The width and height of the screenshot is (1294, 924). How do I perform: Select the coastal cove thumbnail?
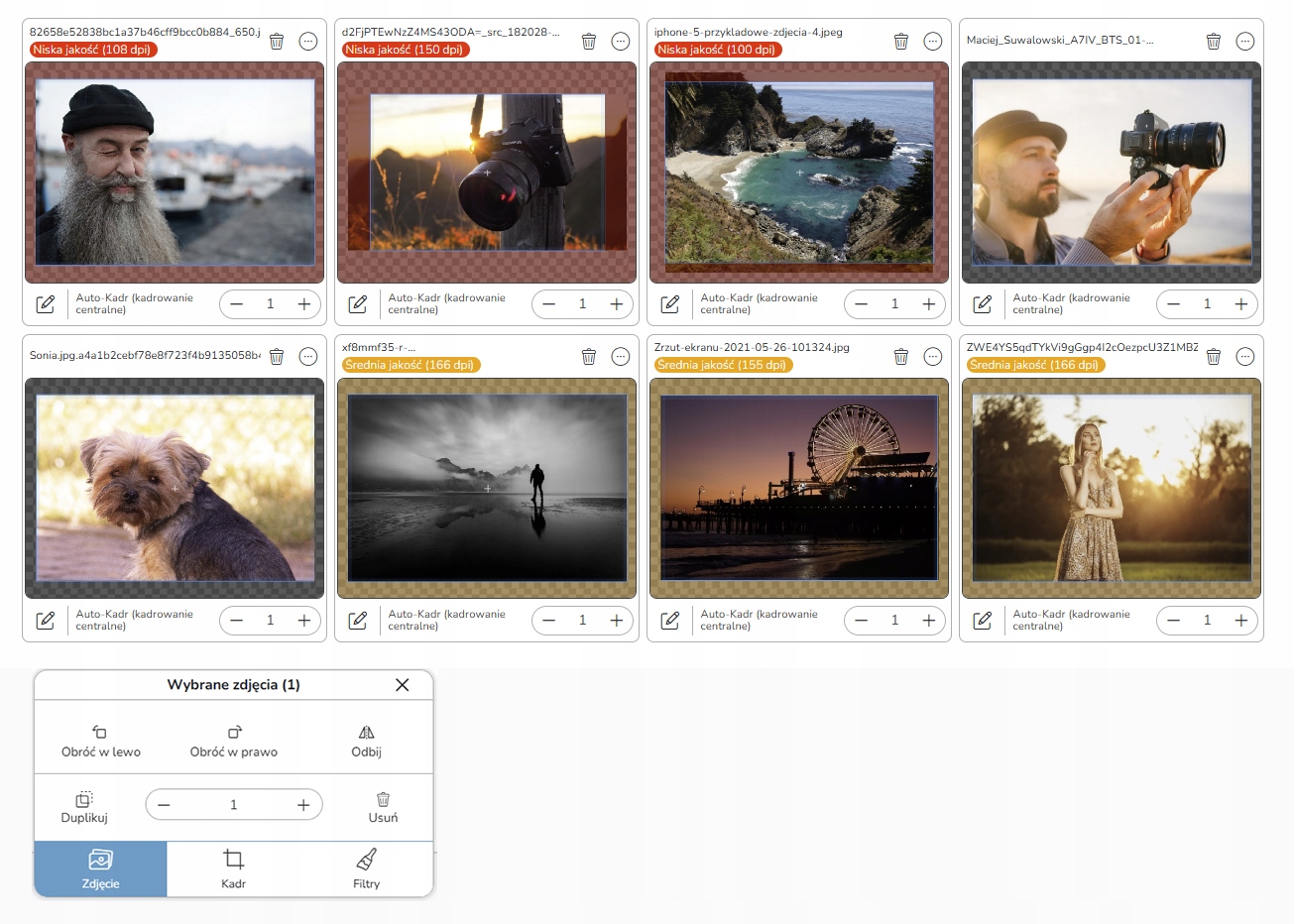[x=799, y=173]
